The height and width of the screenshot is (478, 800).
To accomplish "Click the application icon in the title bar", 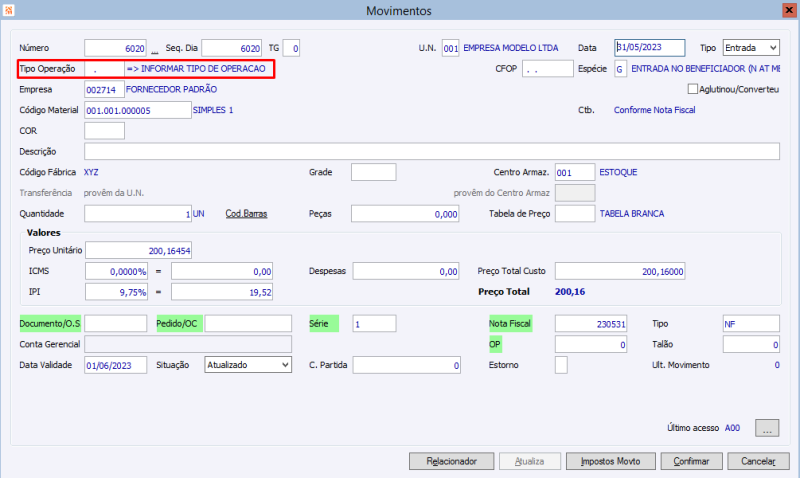I will [9, 10].
